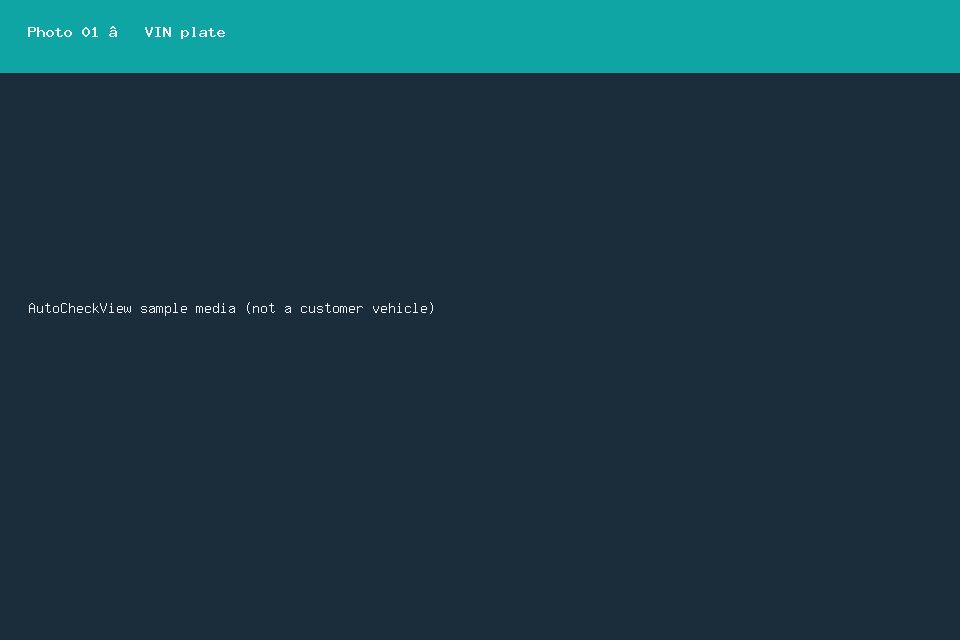Click the '01' number in the header

90,32
